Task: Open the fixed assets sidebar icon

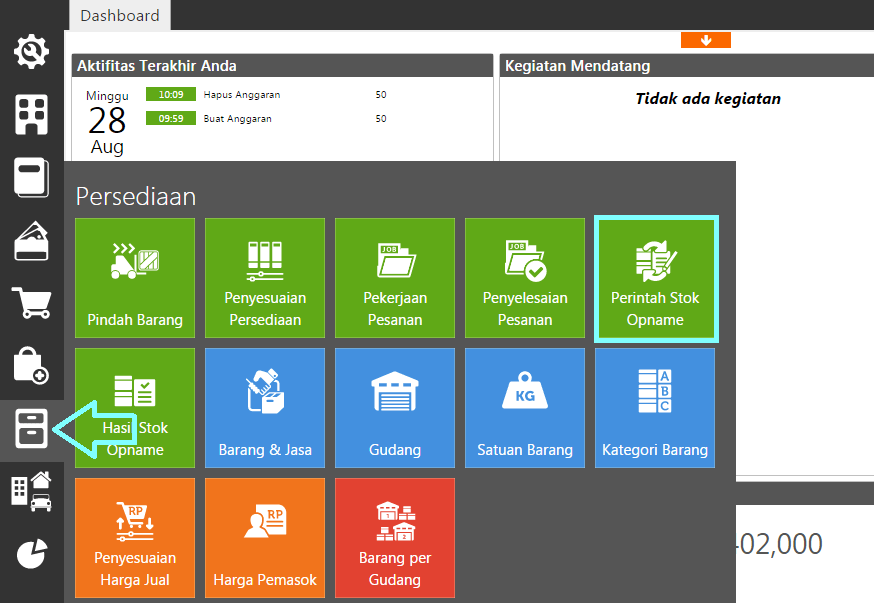Action: pos(31,491)
